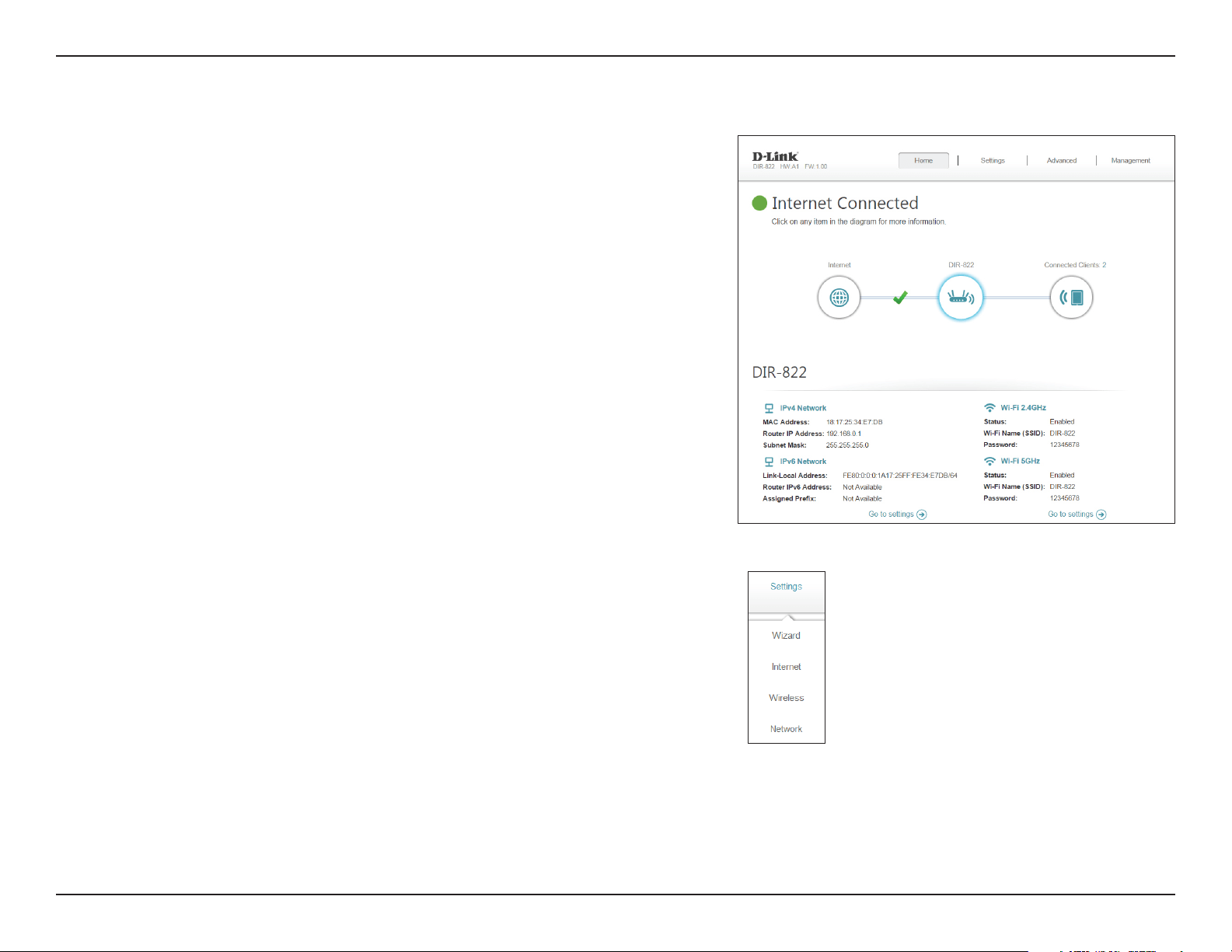Viewport: 1232px width, 952px height.
Task: Open the Settings tab in the top navigation
Action: click(993, 161)
